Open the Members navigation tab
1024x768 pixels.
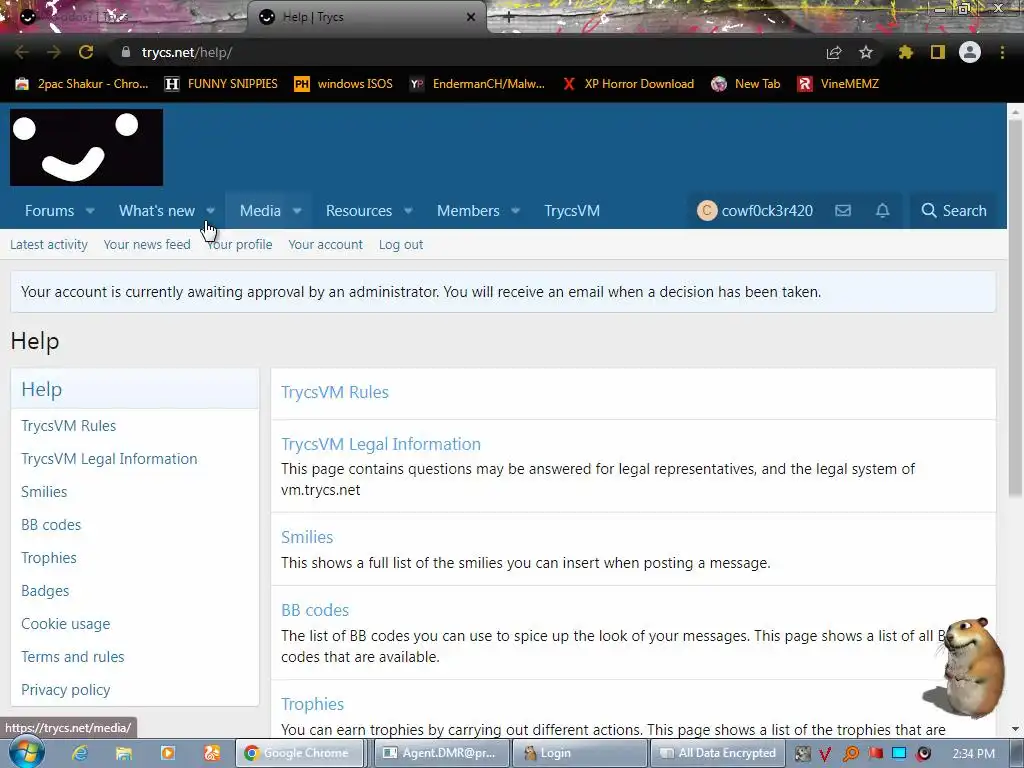pyautogui.click(x=468, y=210)
